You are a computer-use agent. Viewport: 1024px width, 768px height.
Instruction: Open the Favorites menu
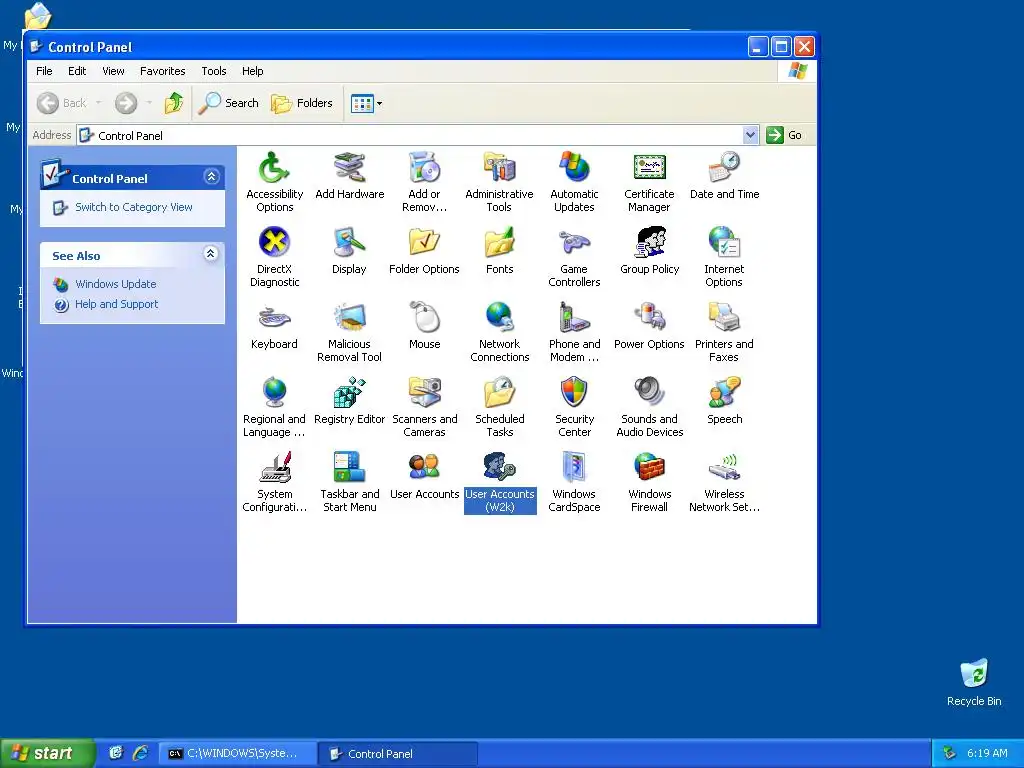coord(163,71)
